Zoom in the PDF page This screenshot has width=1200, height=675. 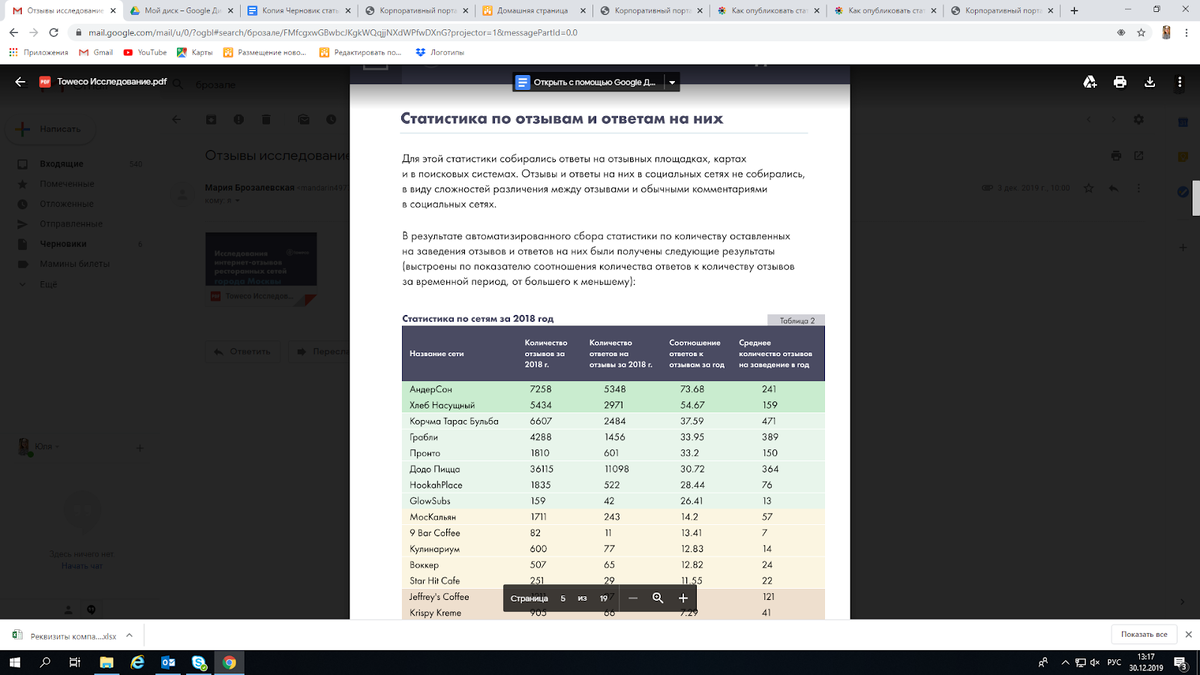pos(683,598)
